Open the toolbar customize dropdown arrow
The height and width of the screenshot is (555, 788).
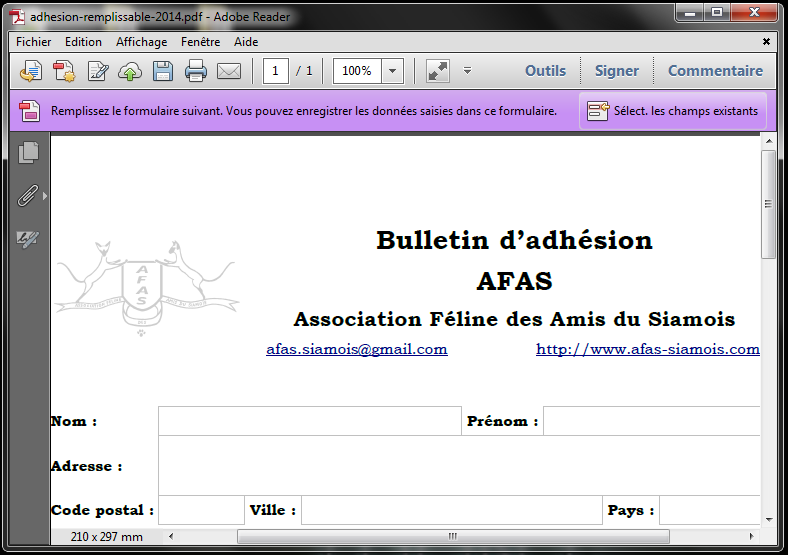(467, 71)
